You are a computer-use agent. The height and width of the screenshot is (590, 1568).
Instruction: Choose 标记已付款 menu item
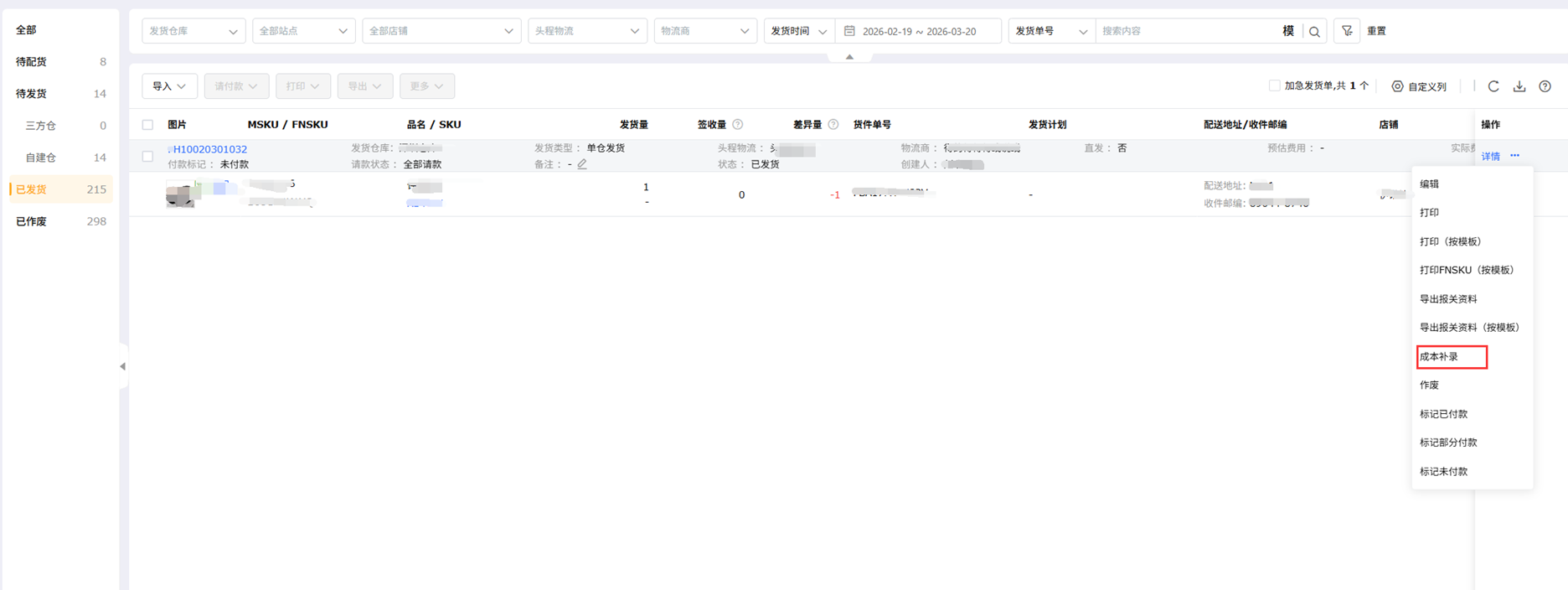(1472, 414)
